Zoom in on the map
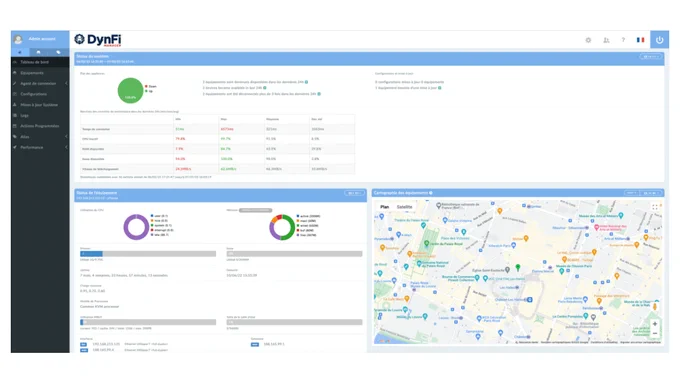 (655, 324)
